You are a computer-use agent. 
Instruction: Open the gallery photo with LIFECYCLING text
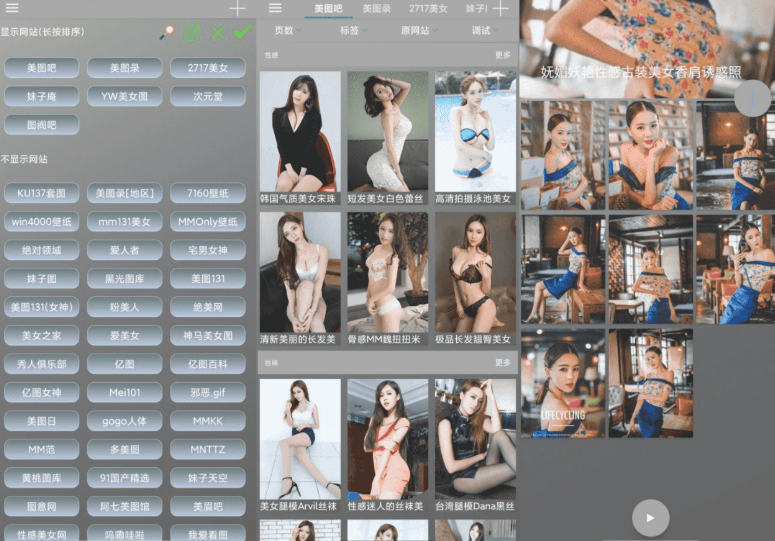click(563, 383)
